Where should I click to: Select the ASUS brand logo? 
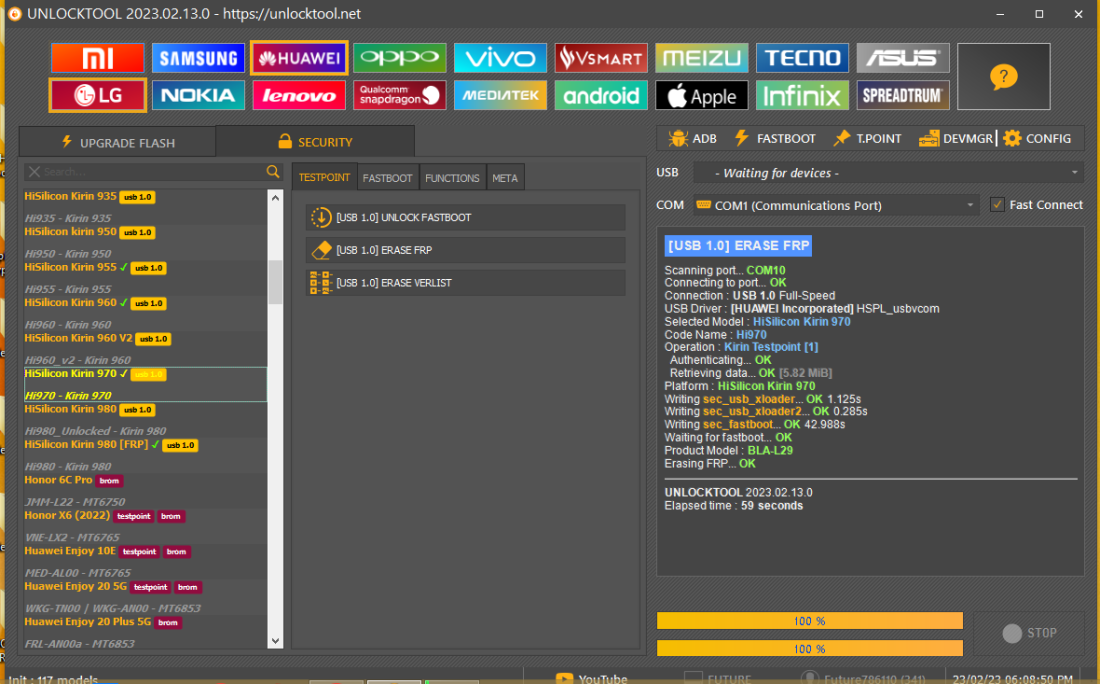(903, 58)
